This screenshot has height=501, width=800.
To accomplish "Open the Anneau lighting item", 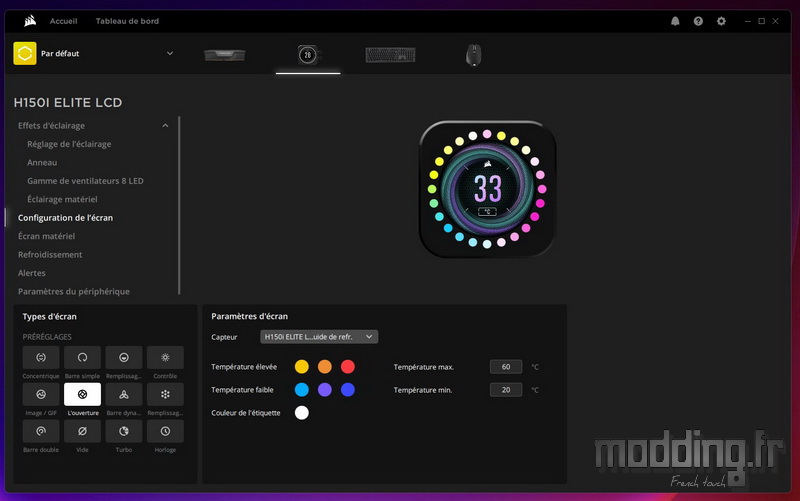I will pos(42,162).
